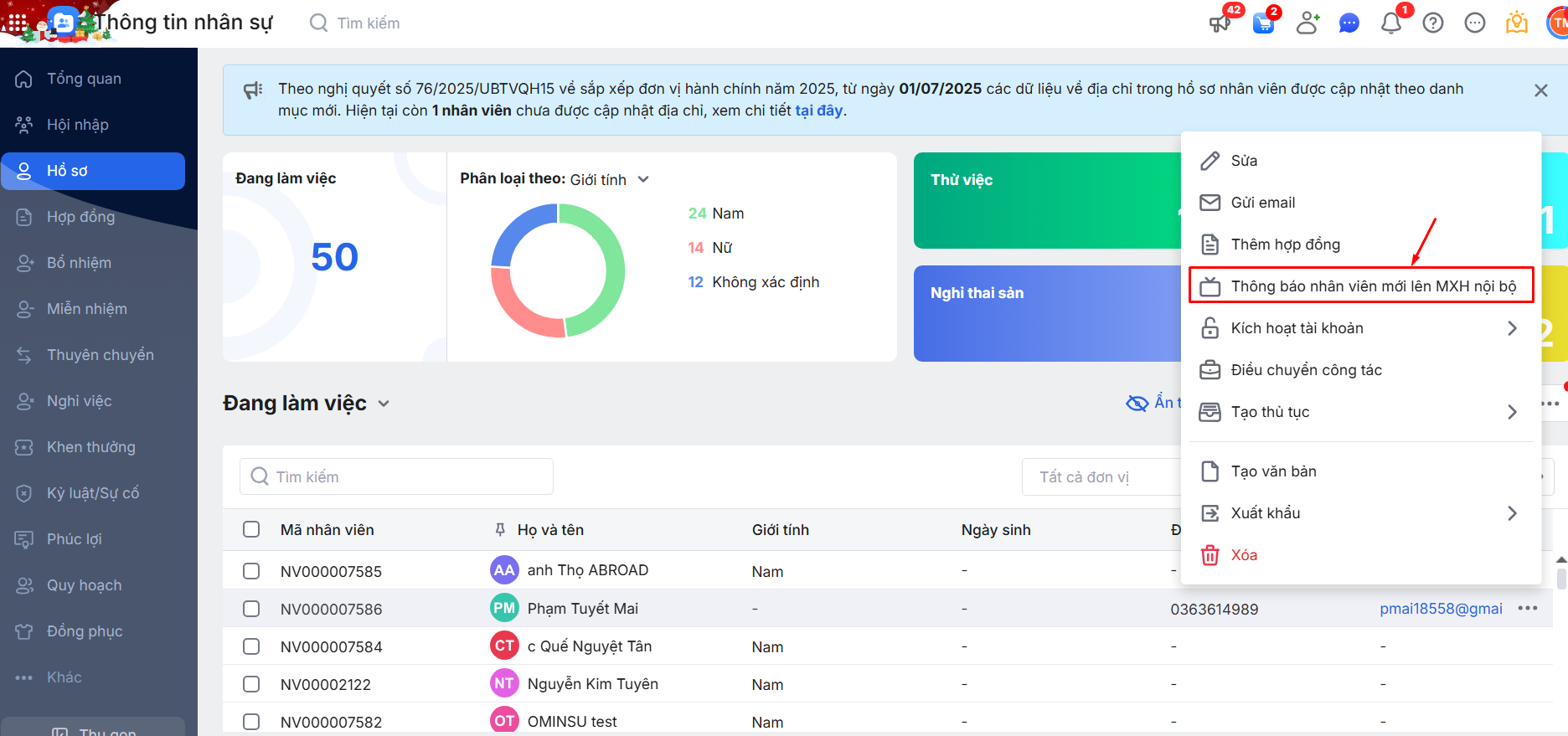Toggle the select-all checkbox in table header
The image size is (1568, 736).
(x=251, y=529)
